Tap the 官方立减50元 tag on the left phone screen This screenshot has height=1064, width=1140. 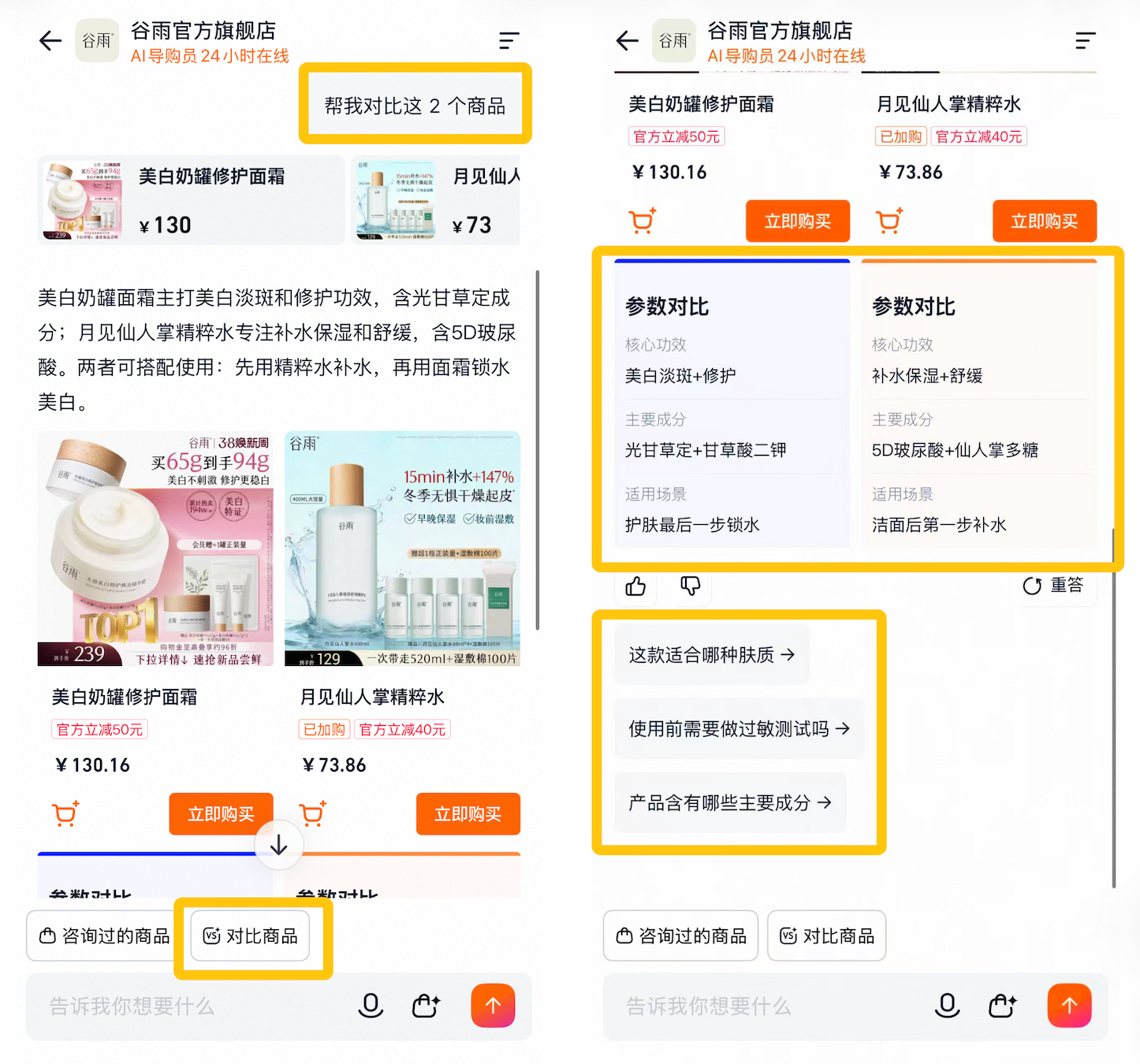tap(100, 730)
